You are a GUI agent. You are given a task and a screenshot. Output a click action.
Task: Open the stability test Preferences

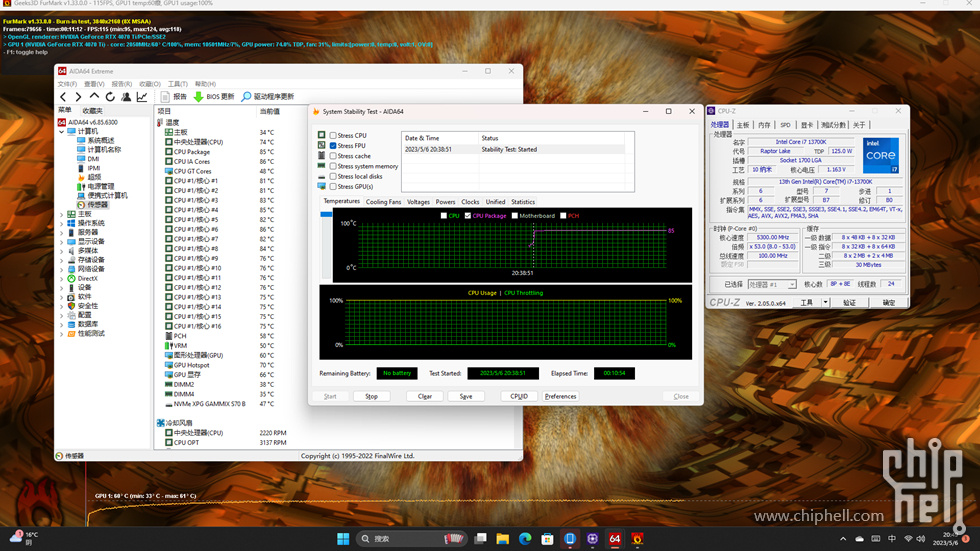pyautogui.click(x=561, y=396)
